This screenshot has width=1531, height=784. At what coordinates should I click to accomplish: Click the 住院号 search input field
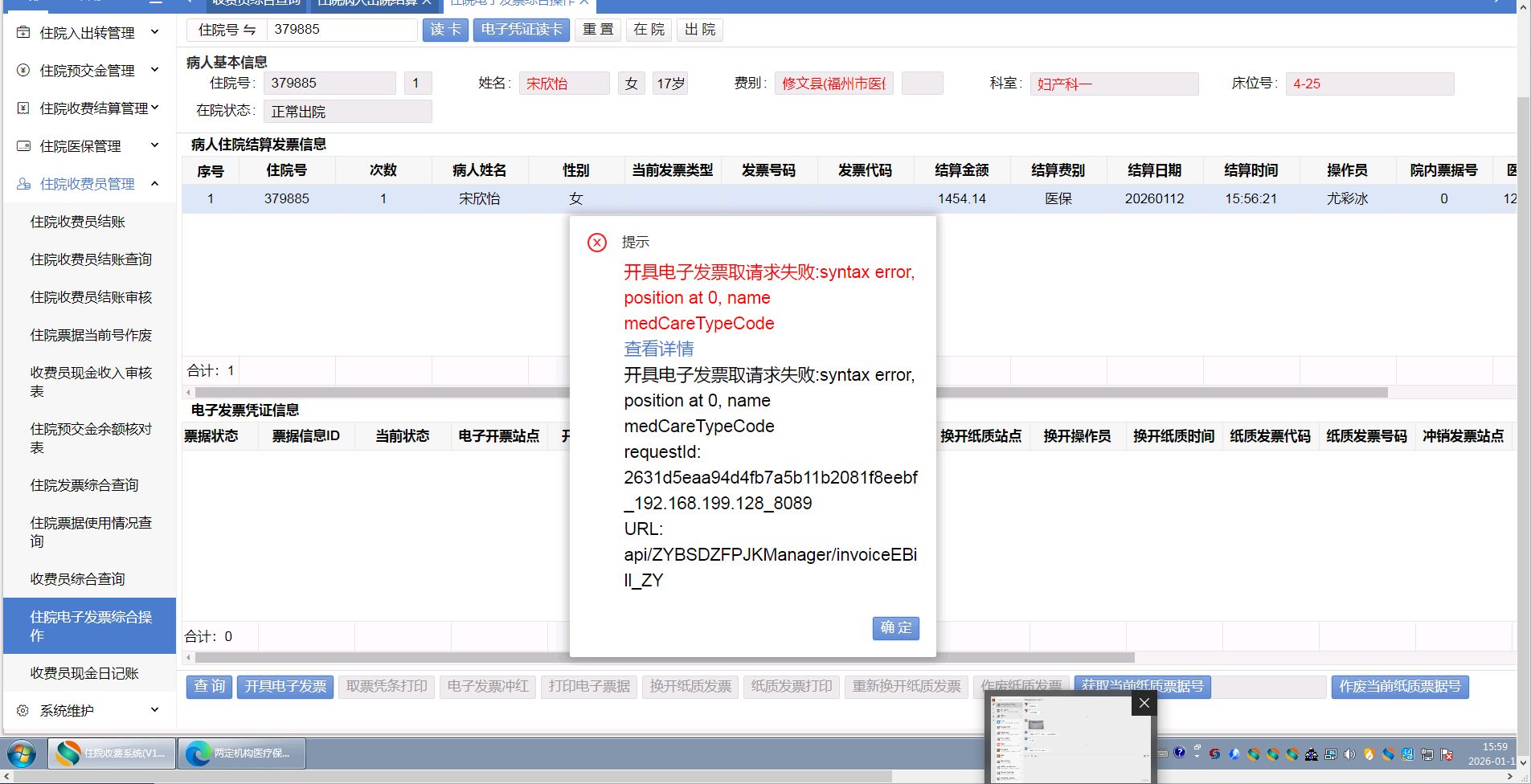click(342, 30)
